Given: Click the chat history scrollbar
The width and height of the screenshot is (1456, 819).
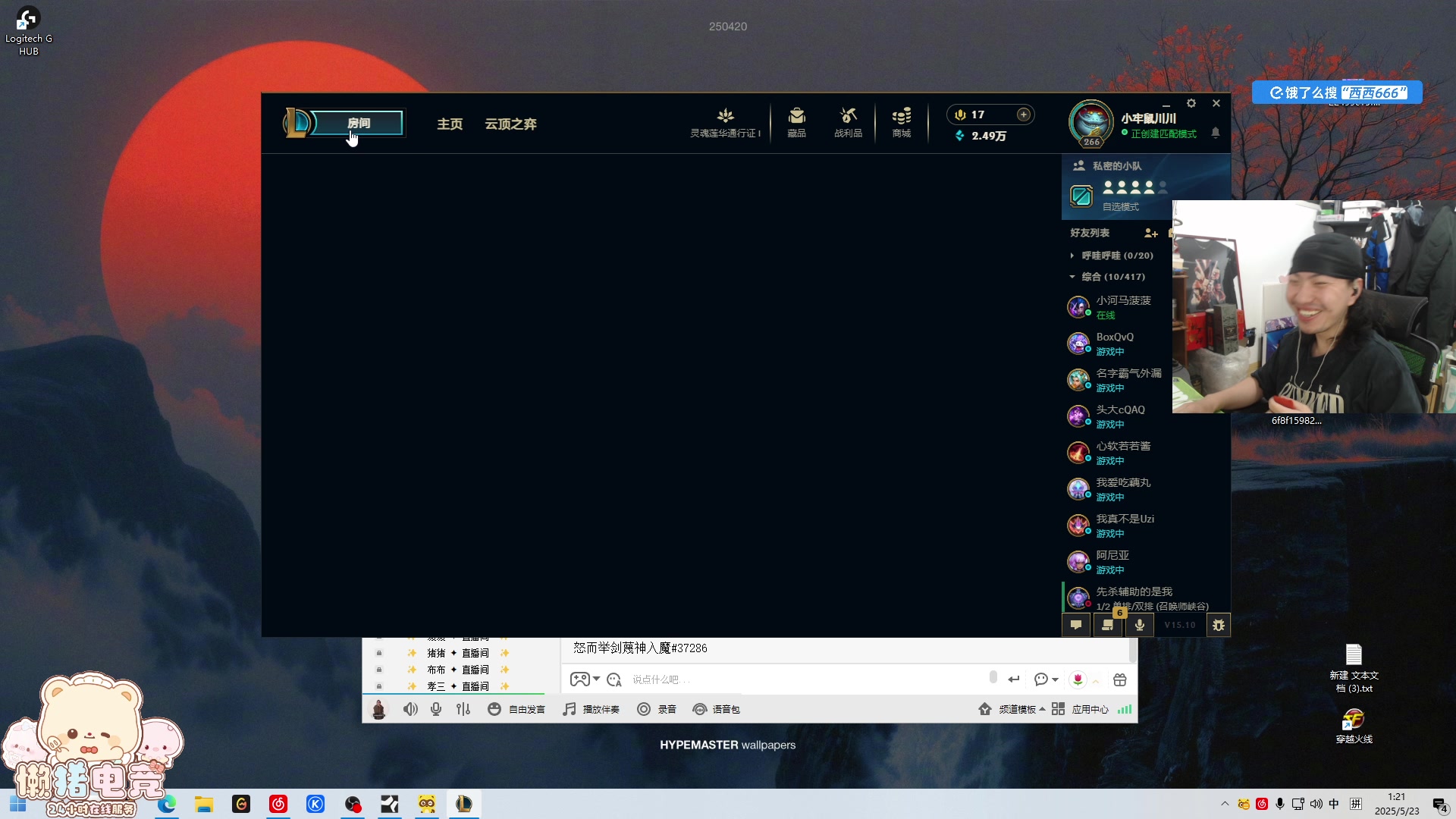Looking at the screenshot, I should pos(1133,650).
